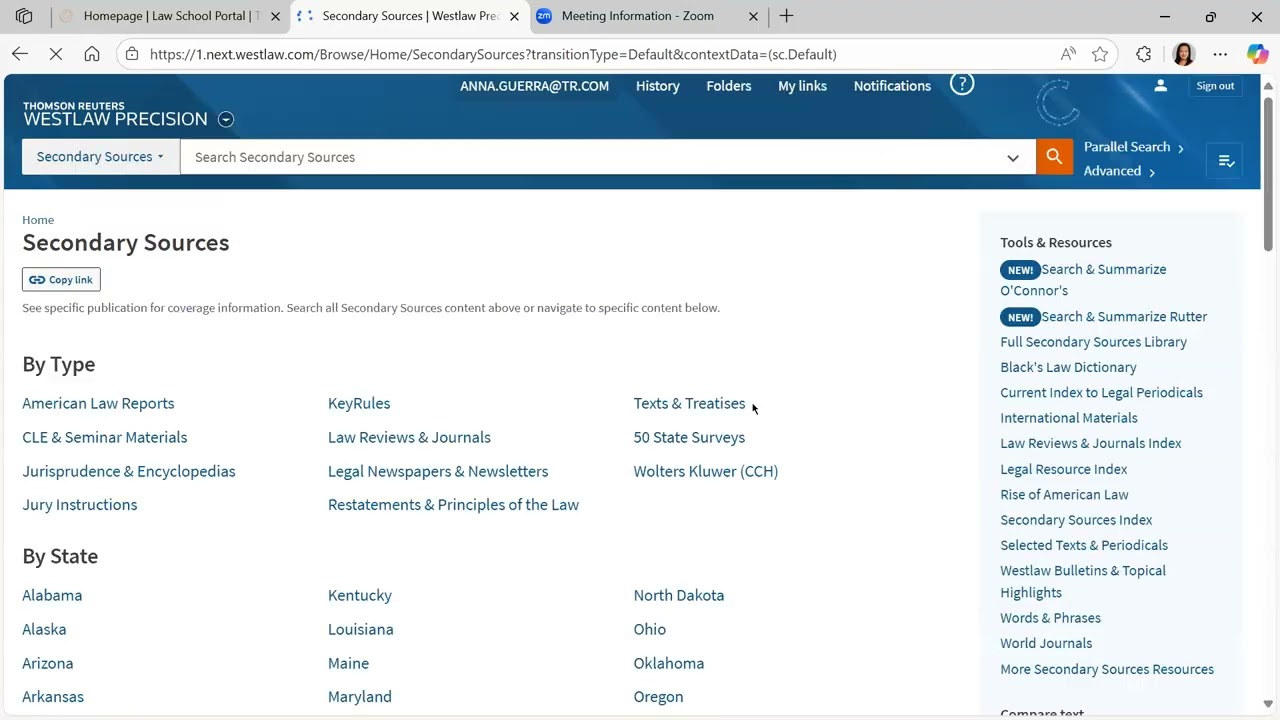
Task: Click the Thomson Reuters Westlaw Precision logo
Action: click(115, 114)
